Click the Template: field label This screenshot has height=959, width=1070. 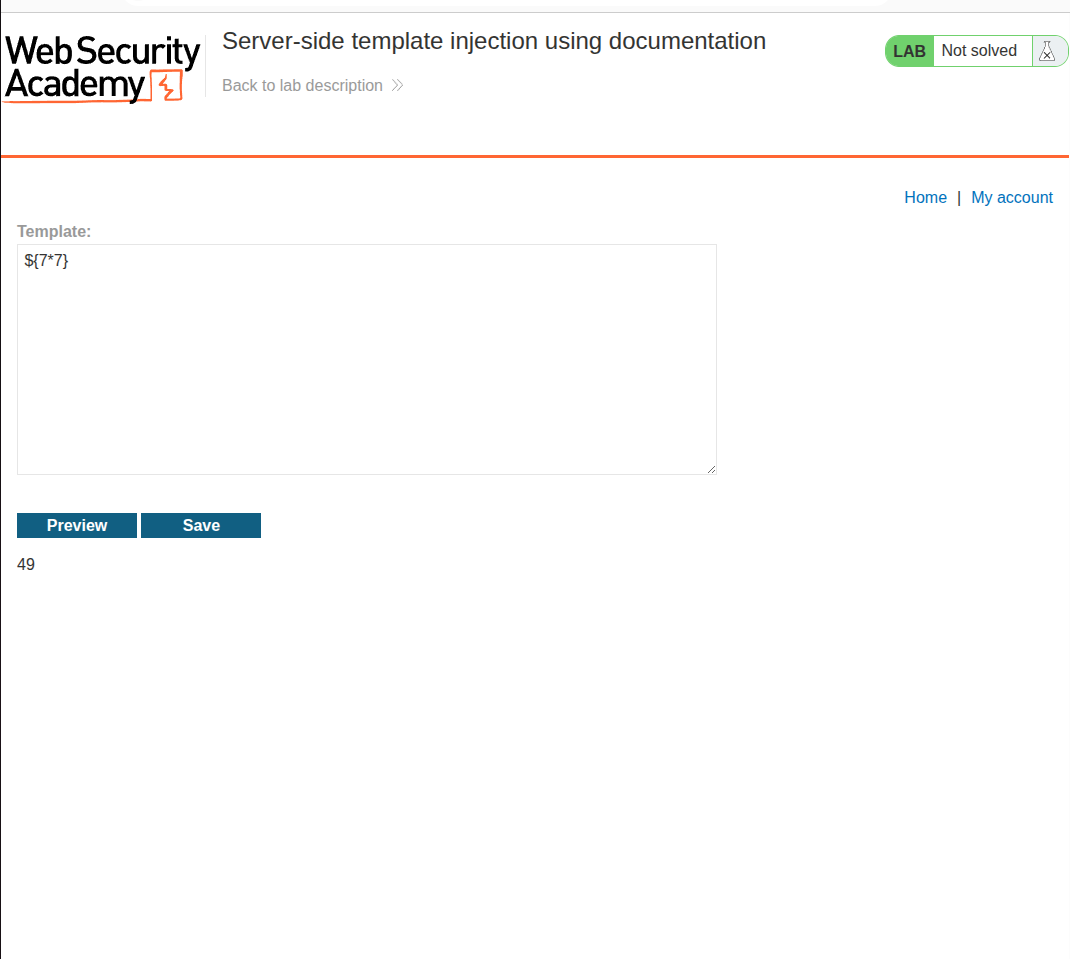coord(54,231)
